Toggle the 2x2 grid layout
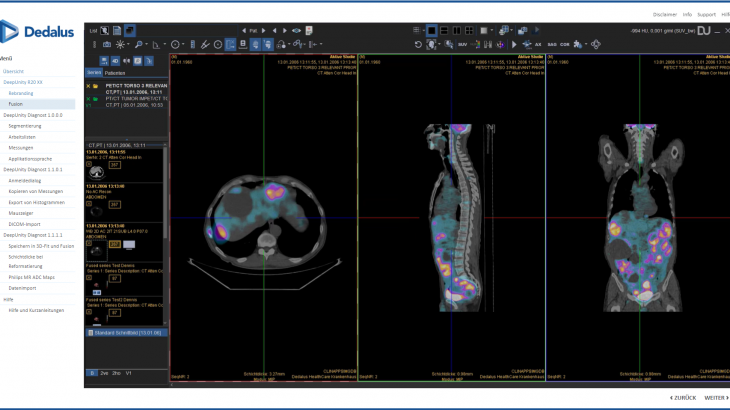 (x=468, y=31)
